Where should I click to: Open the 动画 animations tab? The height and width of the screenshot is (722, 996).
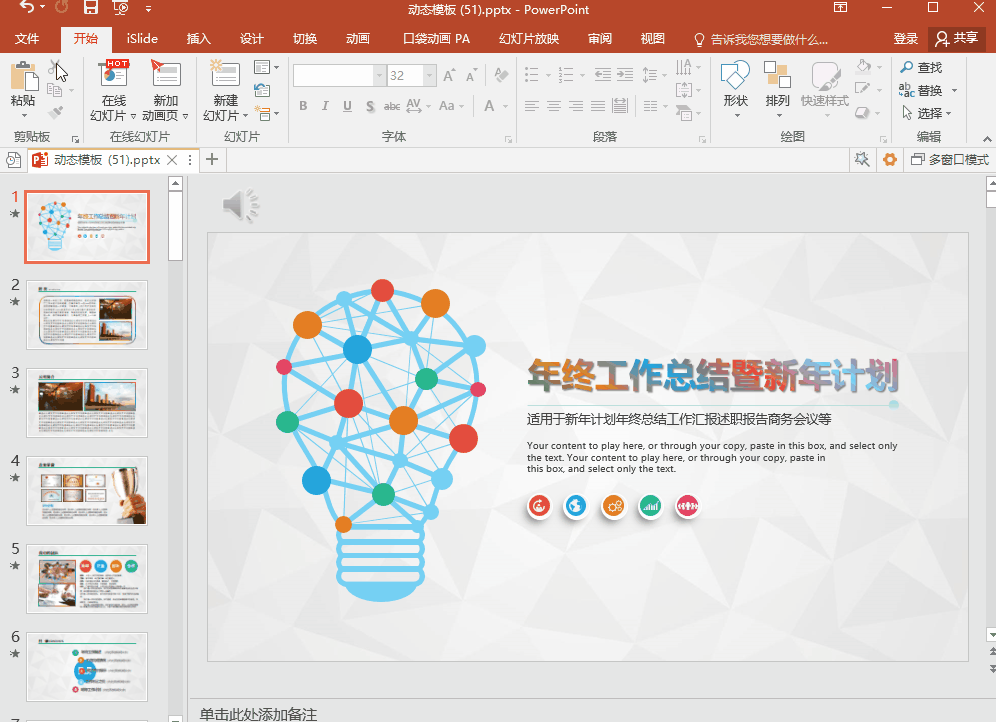coord(358,39)
